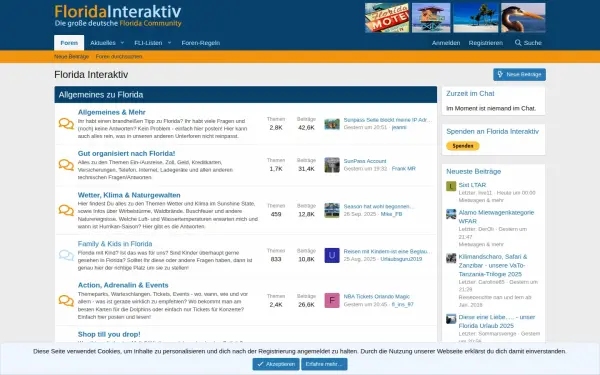Expand the FLI-Listen dropdown arrow
600x375 pixels.
click(x=170, y=43)
